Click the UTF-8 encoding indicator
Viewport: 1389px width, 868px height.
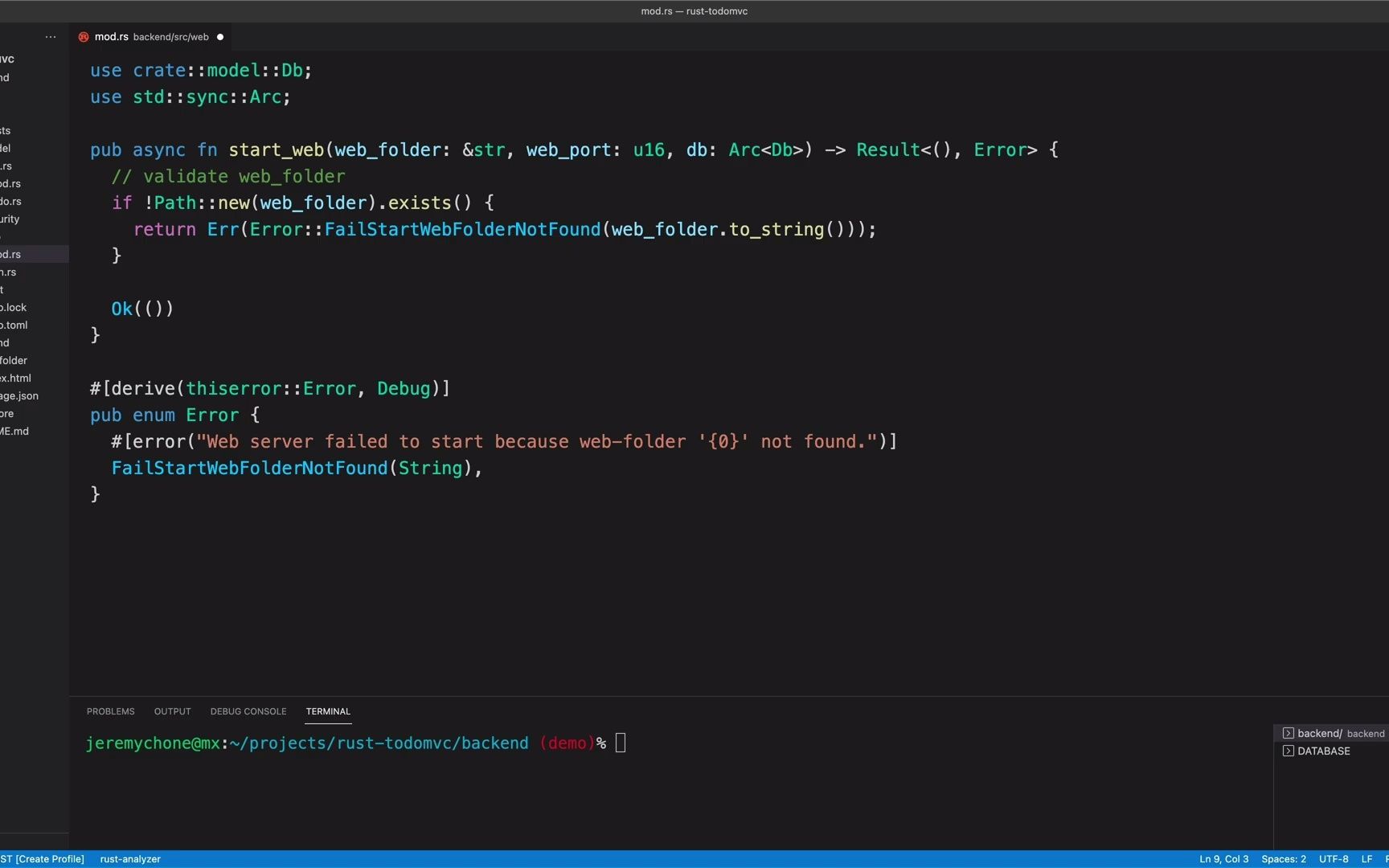point(1334,858)
